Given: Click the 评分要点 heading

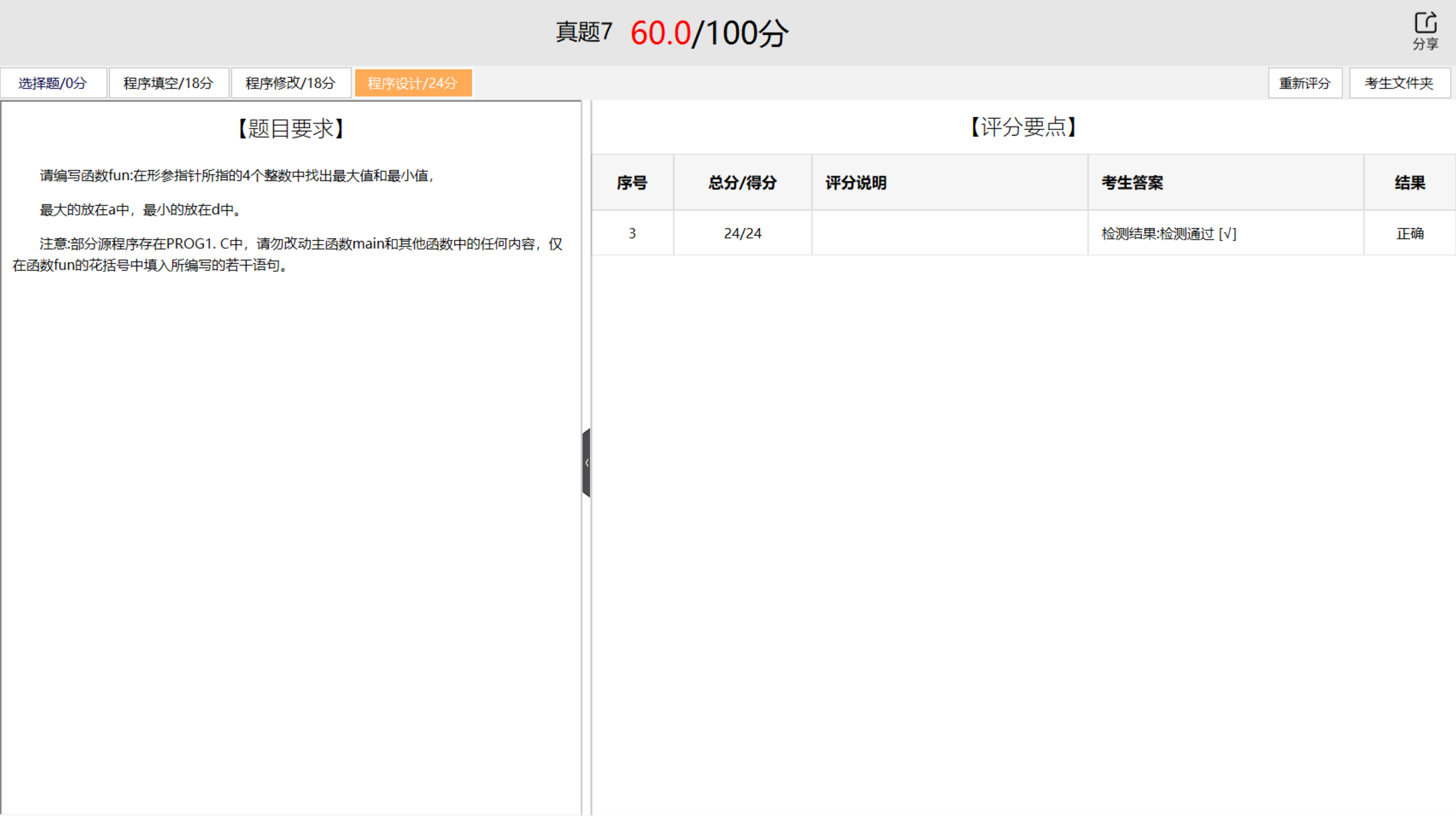Looking at the screenshot, I should (1023, 127).
